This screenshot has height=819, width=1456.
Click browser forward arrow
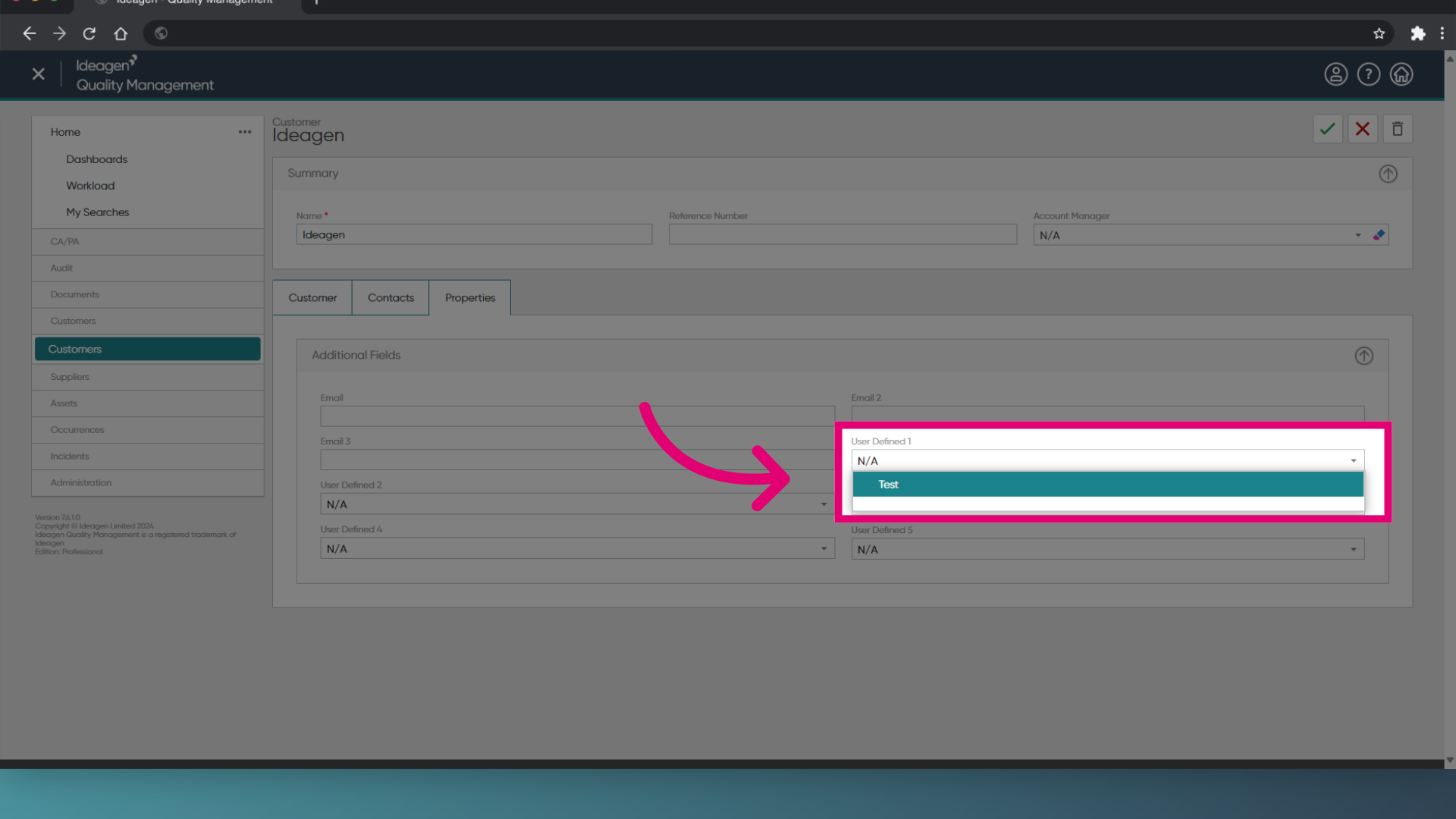pos(59,33)
